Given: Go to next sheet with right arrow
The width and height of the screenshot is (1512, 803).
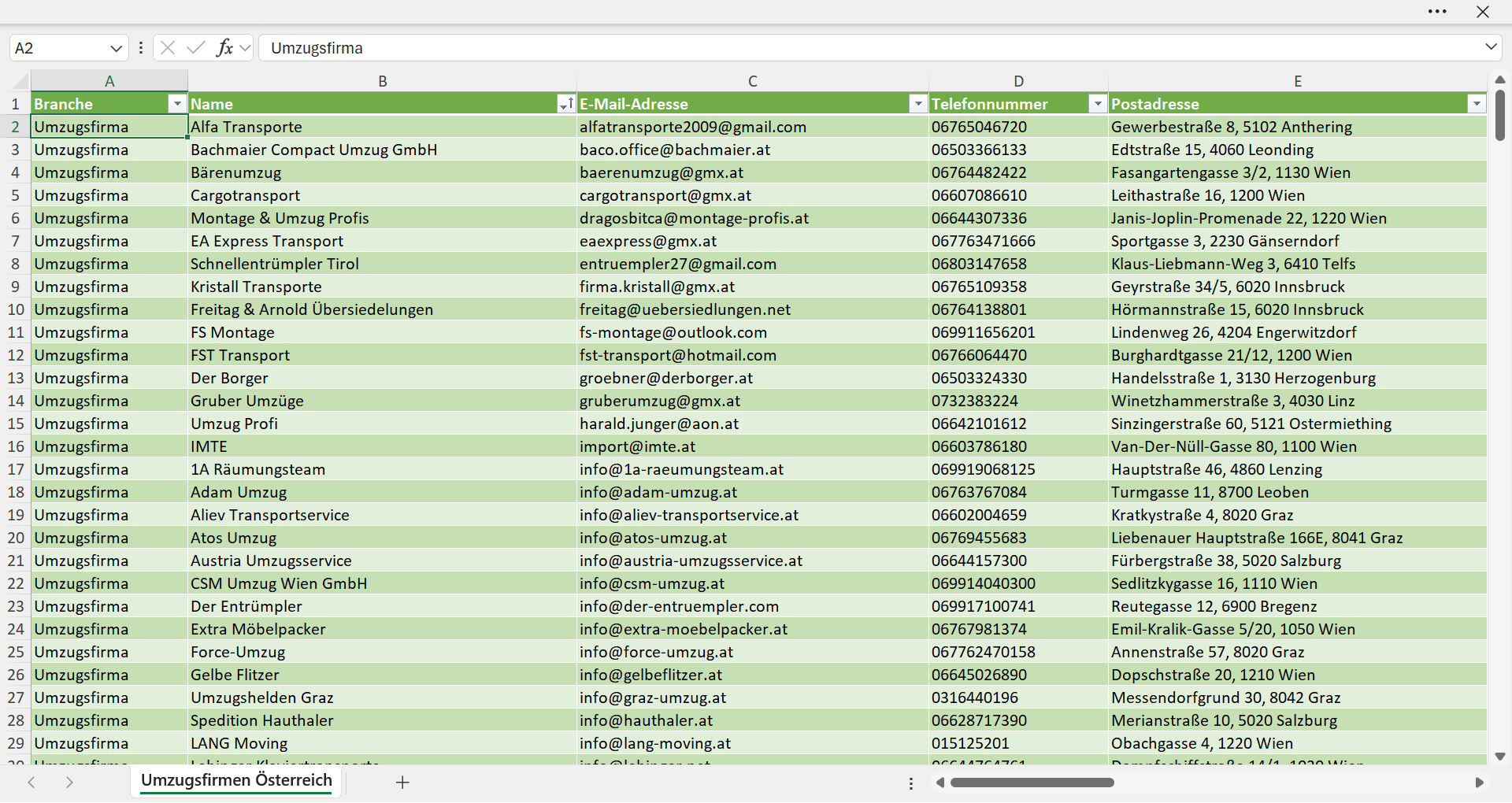Looking at the screenshot, I should tap(69, 782).
